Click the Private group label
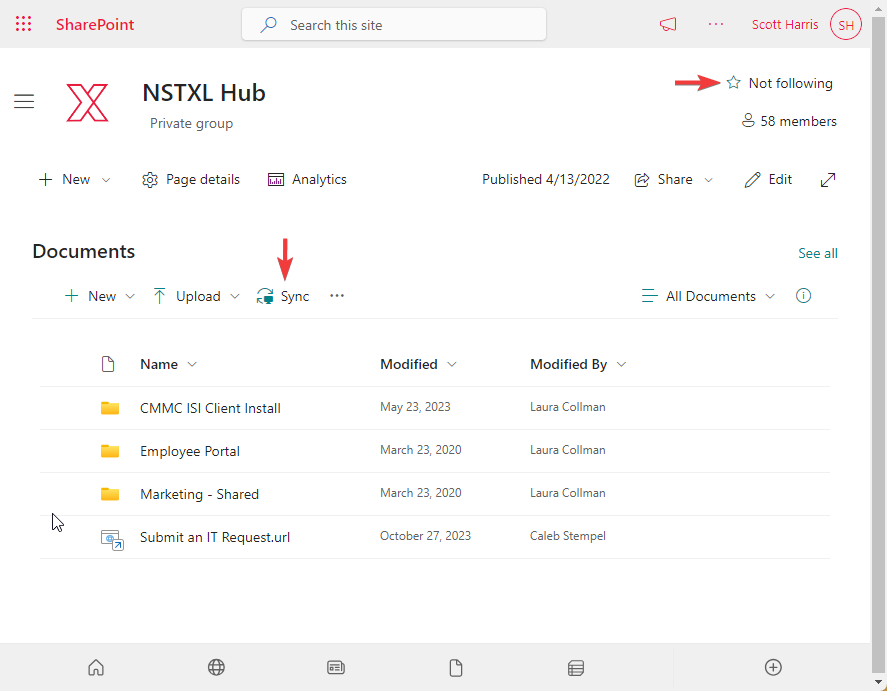The width and height of the screenshot is (887, 691). [x=191, y=123]
